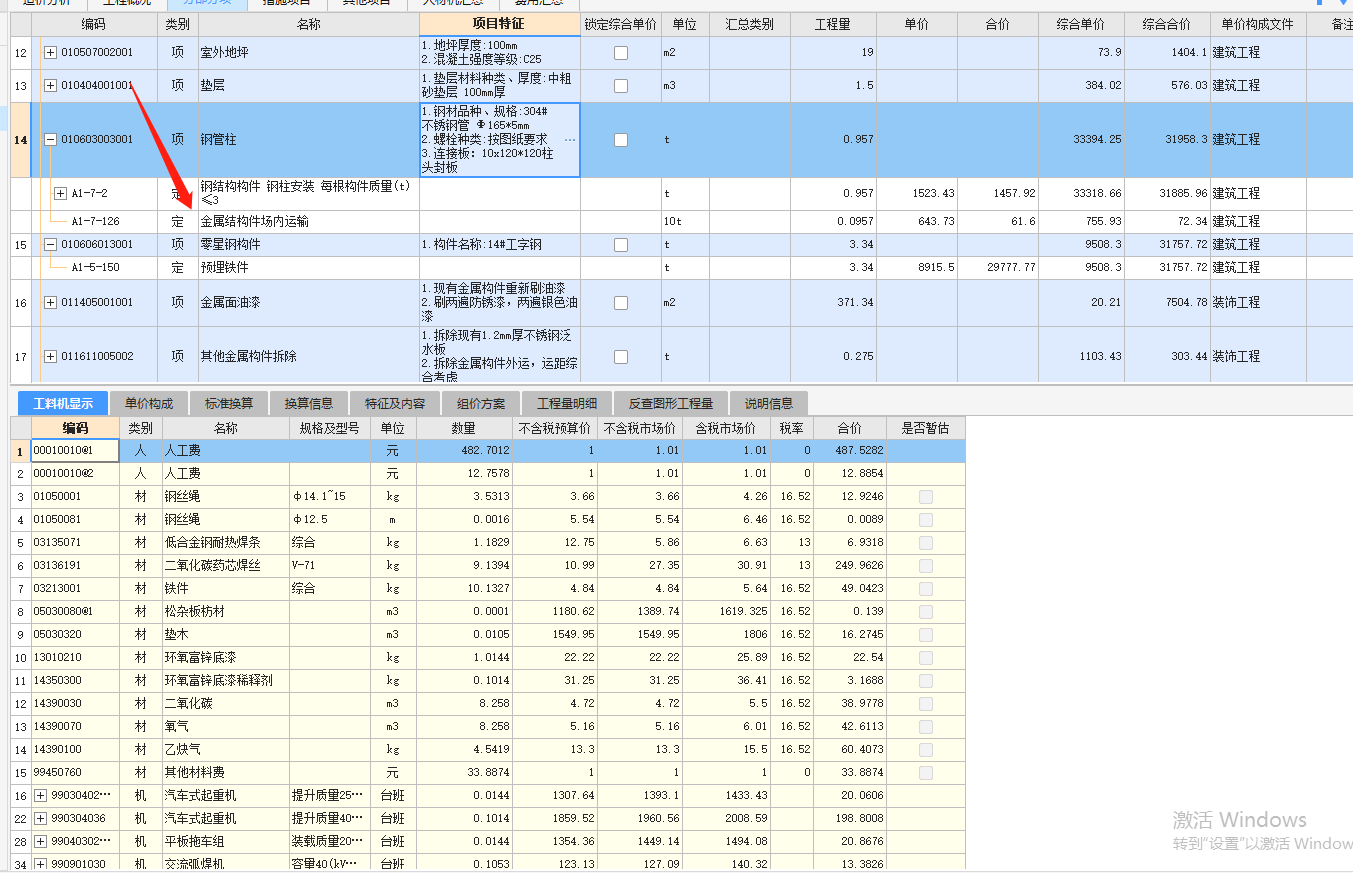This screenshot has height=873, width=1353.
Task: Select 环氧富锌底漆稀释剂 material row
Action: 488,680
